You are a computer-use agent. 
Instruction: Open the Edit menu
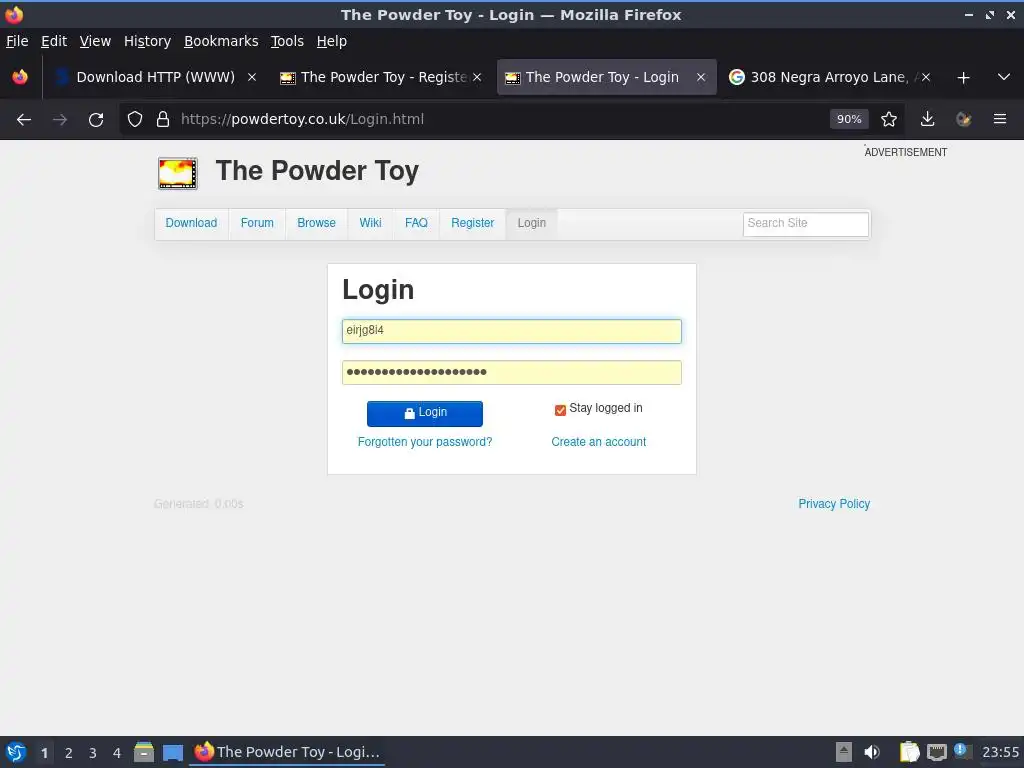(x=54, y=41)
